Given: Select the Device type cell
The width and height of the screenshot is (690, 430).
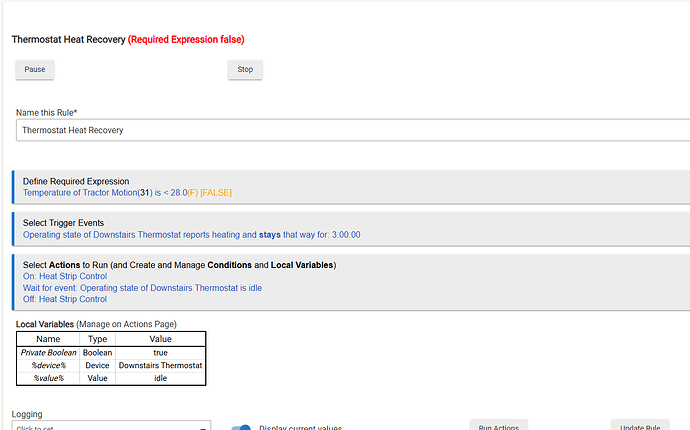Looking at the screenshot, I should coord(97,365).
